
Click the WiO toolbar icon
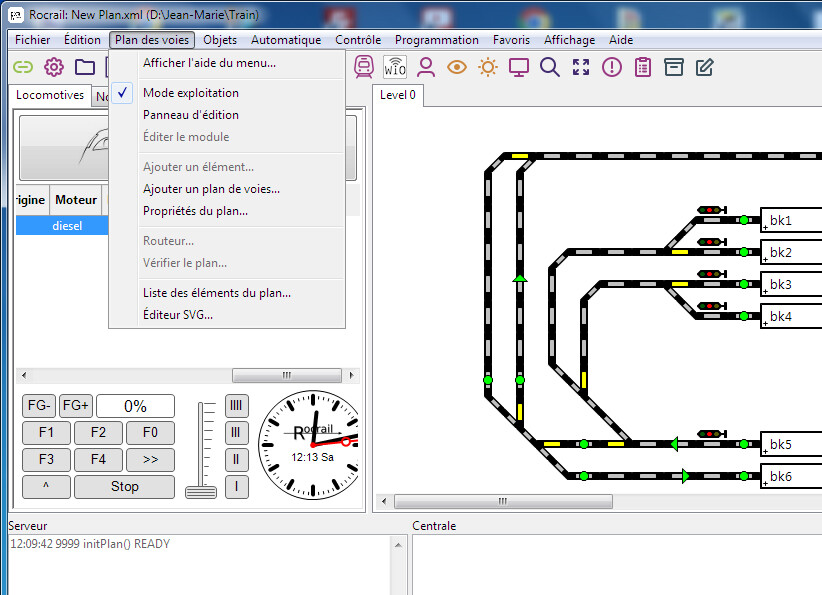pos(395,67)
